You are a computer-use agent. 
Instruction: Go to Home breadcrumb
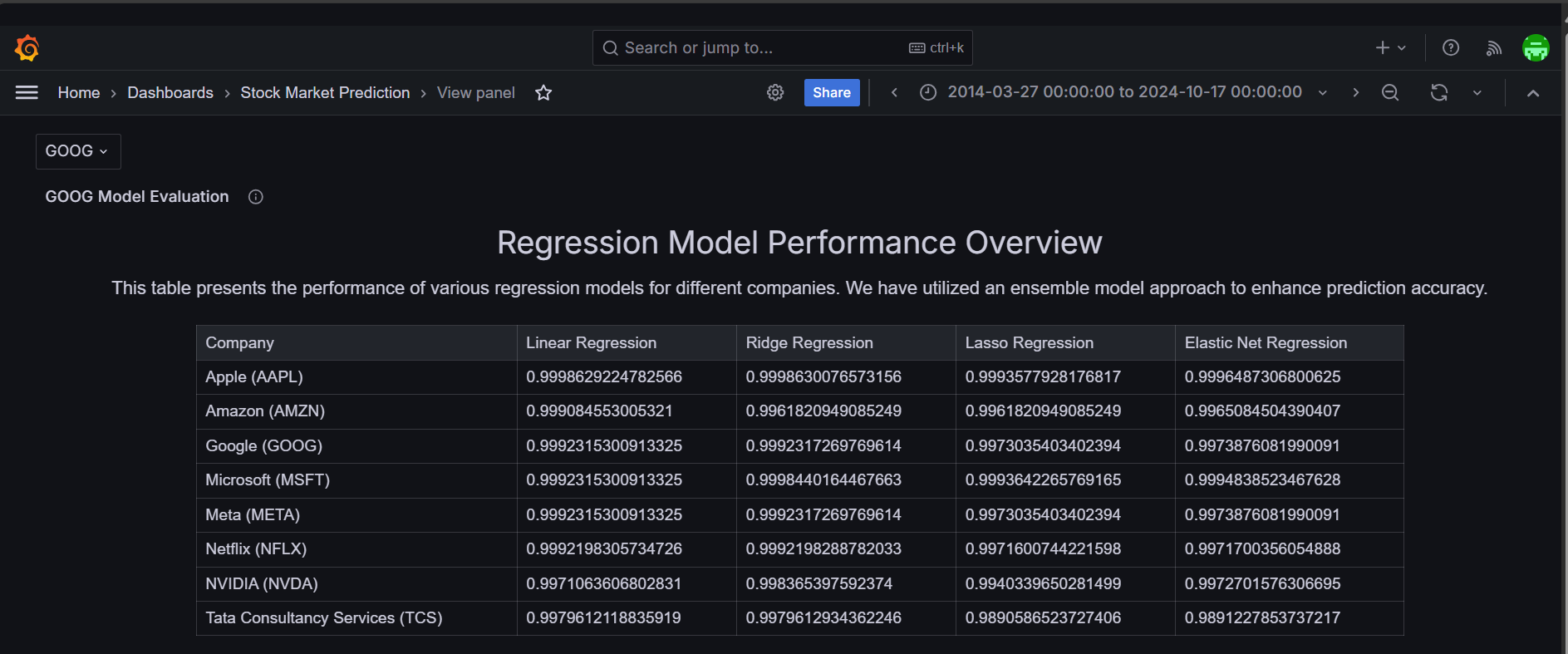pos(79,93)
